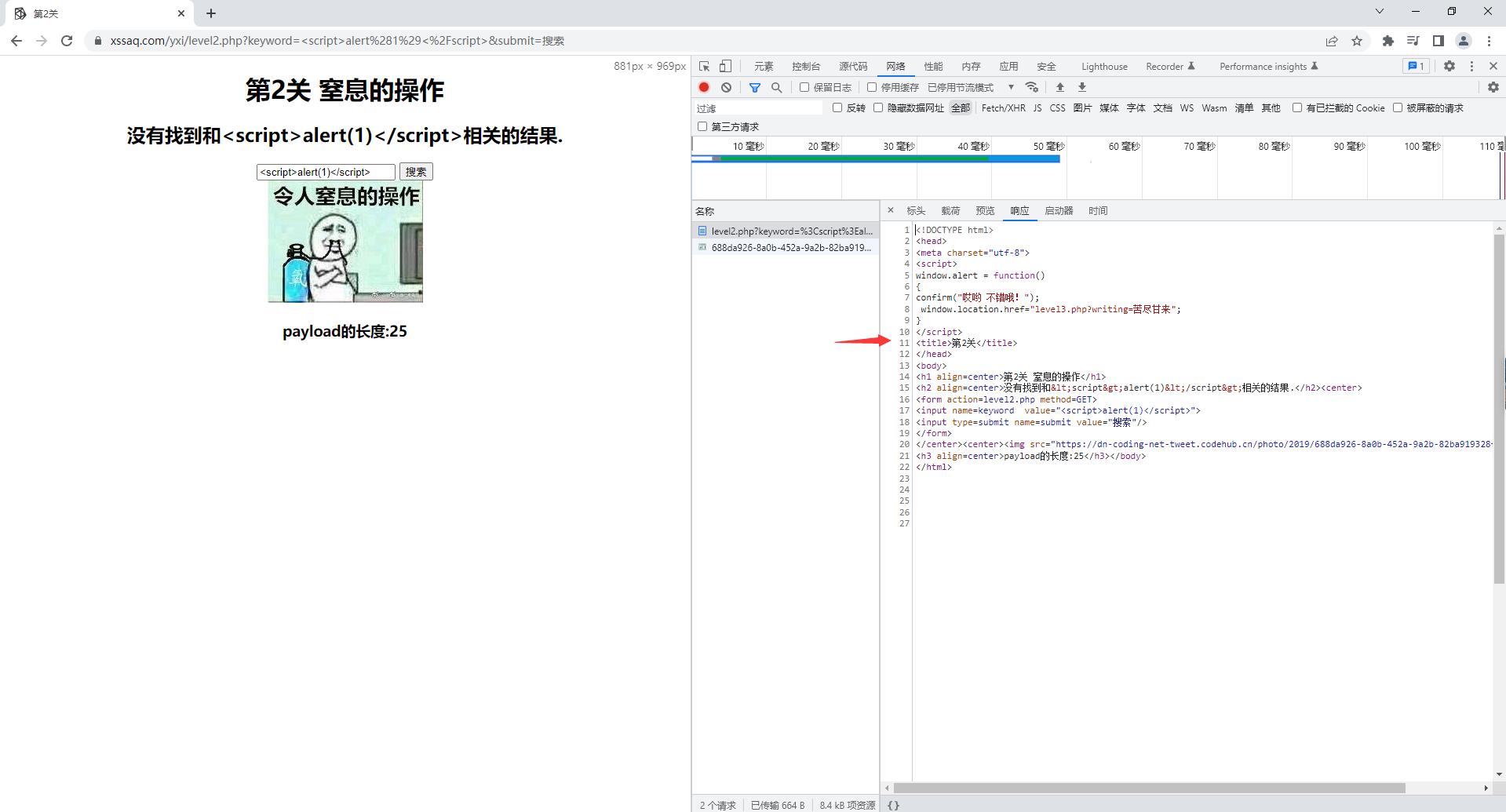This screenshot has width=1506, height=812.
Task: Open the 启动器 request detail tab
Action: (x=1059, y=211)
